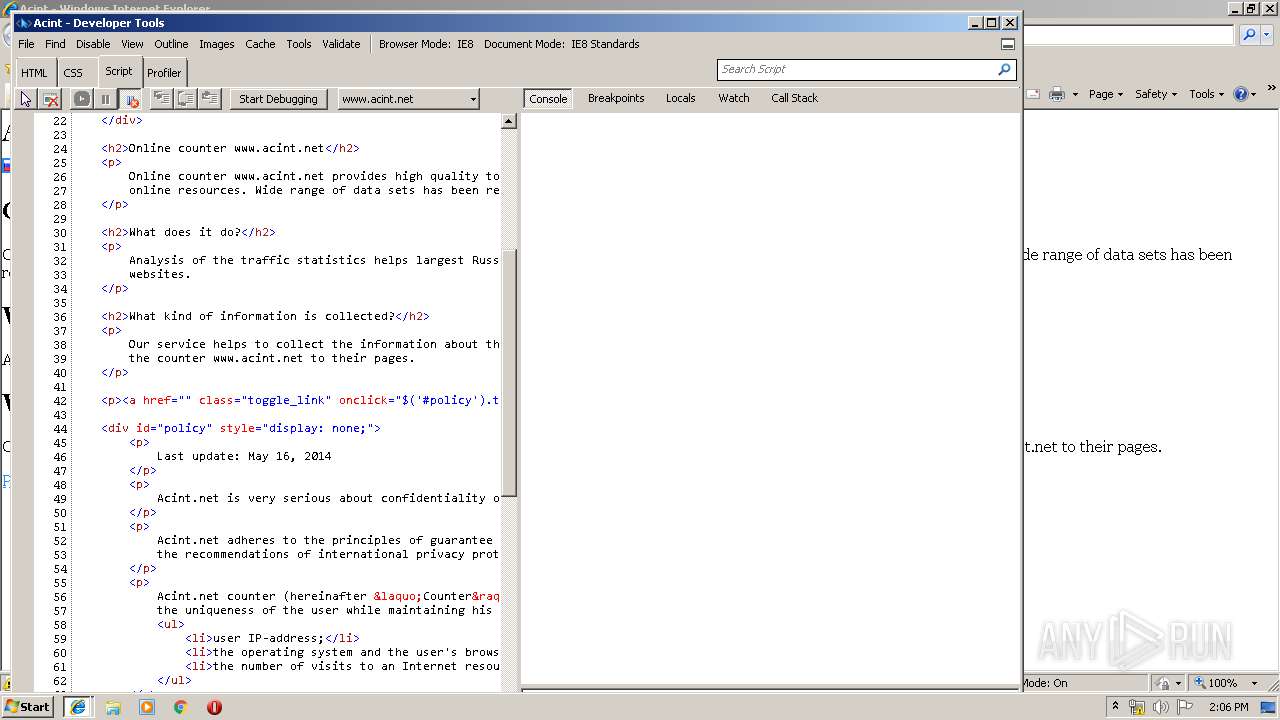
Task: Open the File menu in Developer Tools
Action: [x=26, y=44]
